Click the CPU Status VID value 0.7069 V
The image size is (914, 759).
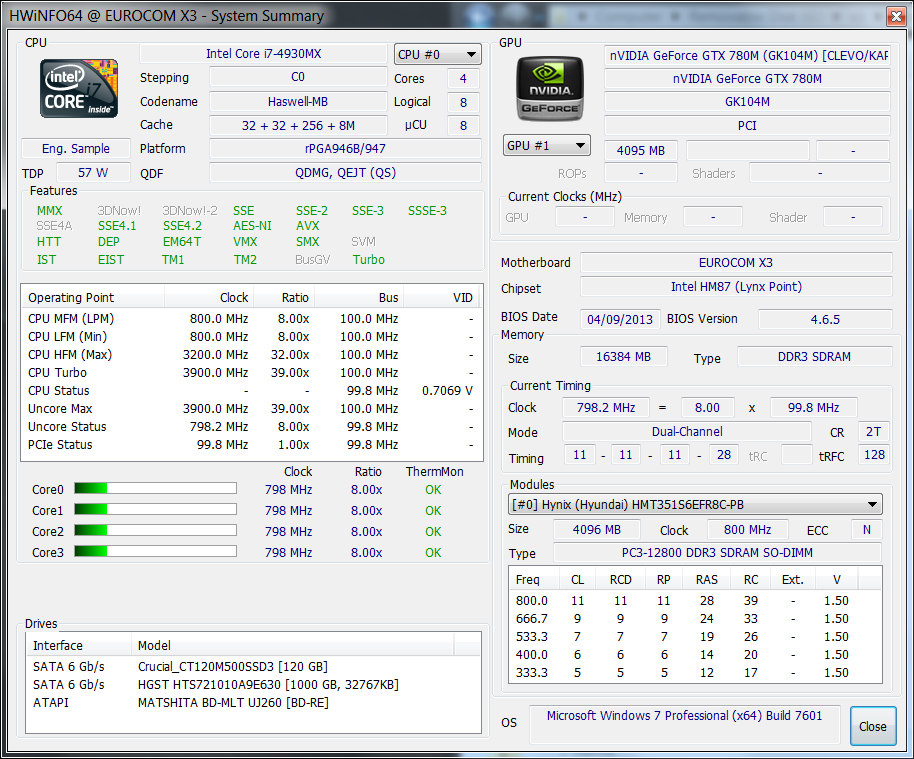pos(447,391)
